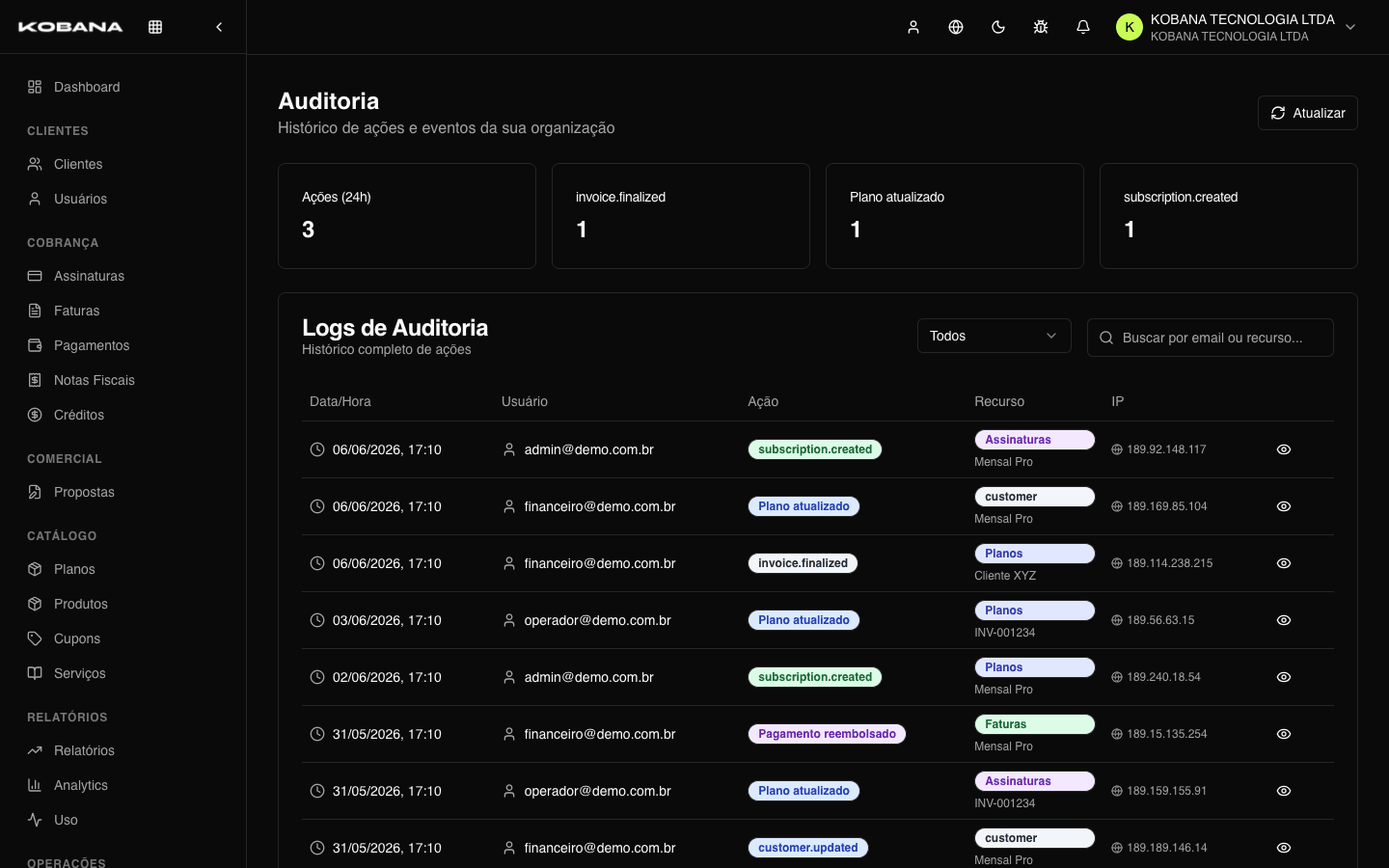Click the Recurso column header
This screenshot has width=1389, height=868.
pyautogui.click(x=999, y=401)
